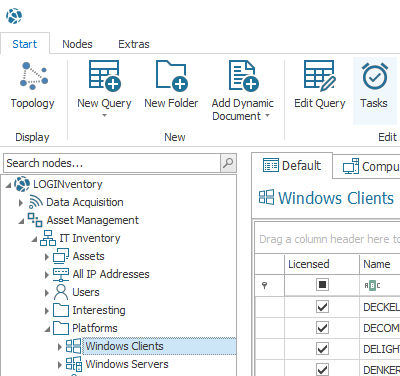400x376 pixels.
Task: Switch to the Start ribbon tab
Action: [25, 44]
